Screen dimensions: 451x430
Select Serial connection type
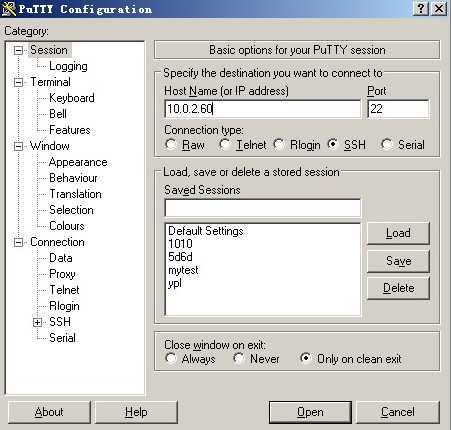click(x=386, y=144)
